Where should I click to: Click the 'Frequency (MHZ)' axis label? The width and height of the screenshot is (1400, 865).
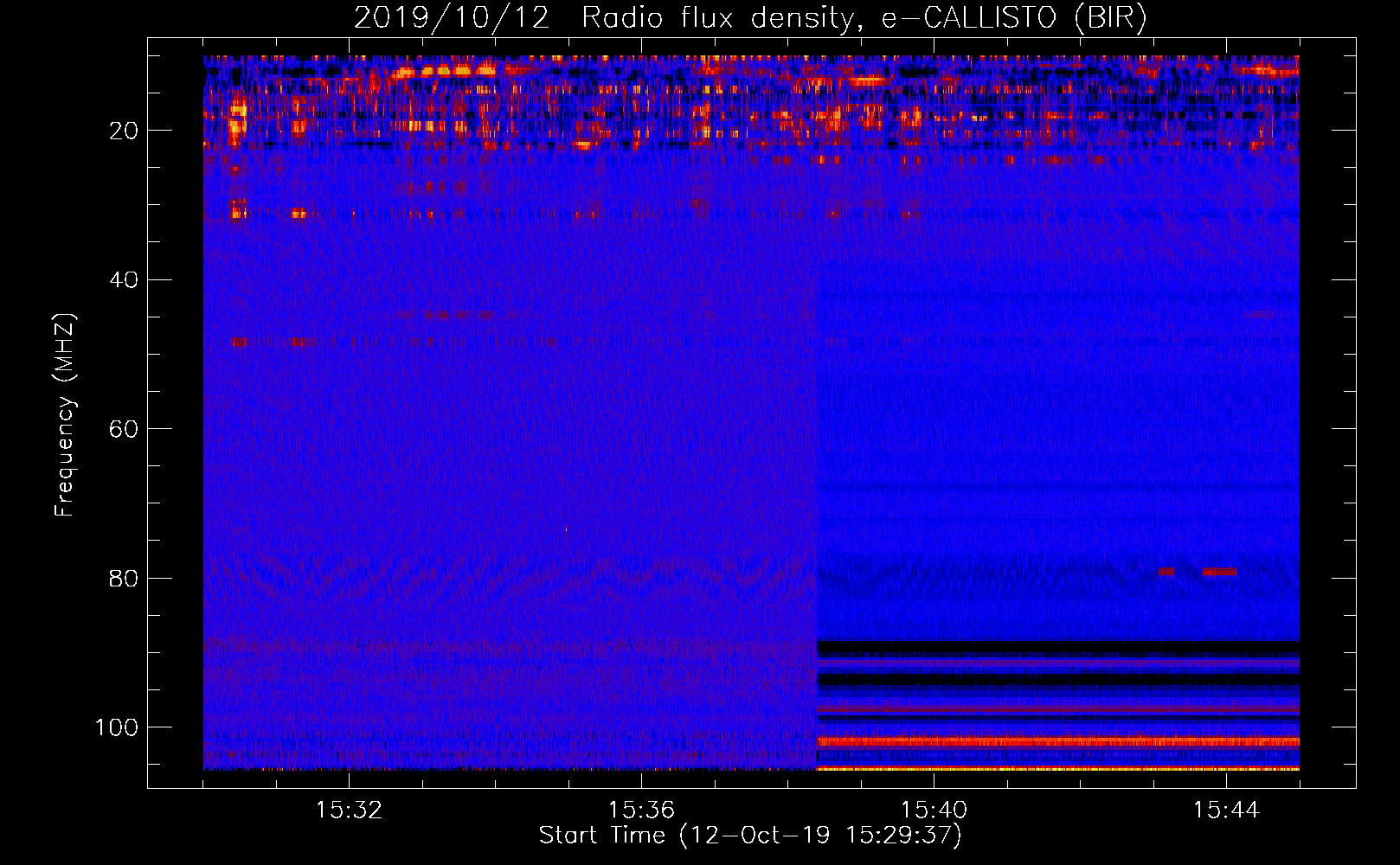point(65,415)
